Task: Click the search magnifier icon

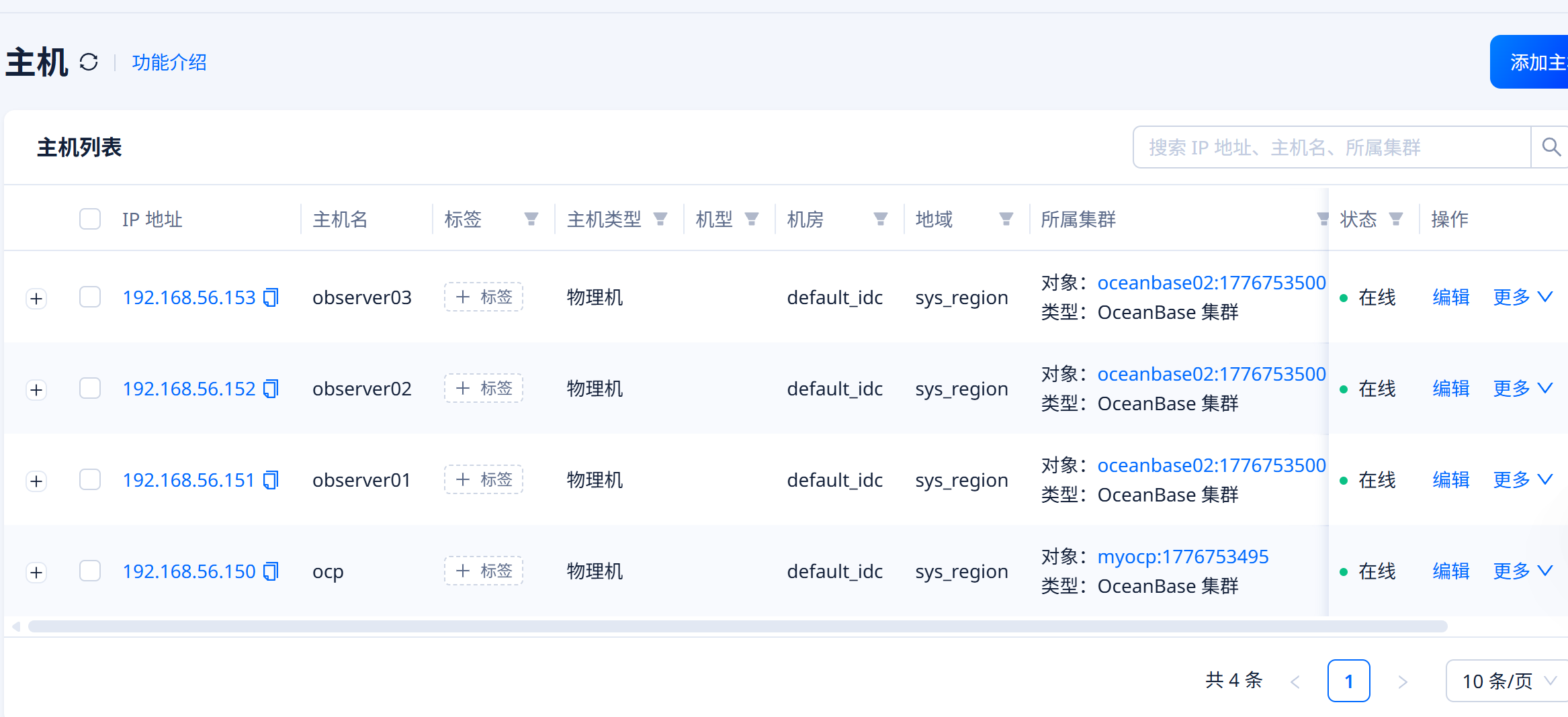Action: click(x=1551, y=147)
